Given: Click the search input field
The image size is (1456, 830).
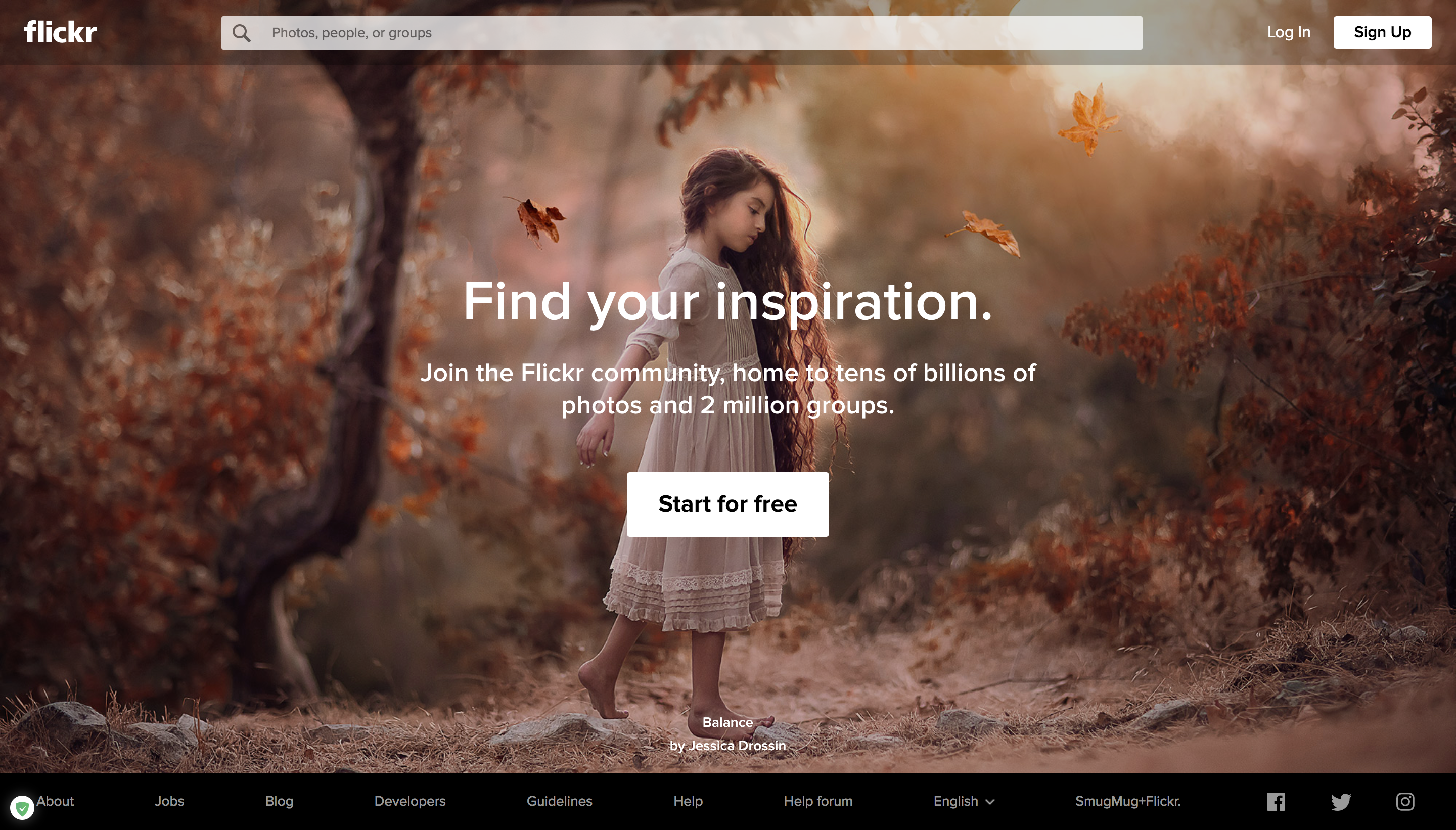Looking at the screenshot, I should 682,32.
